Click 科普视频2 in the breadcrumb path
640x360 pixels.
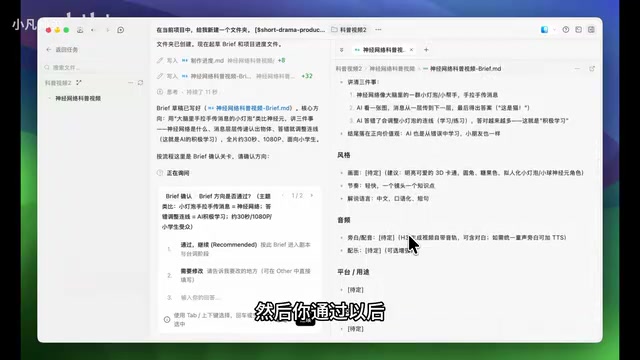click(349, 69)
